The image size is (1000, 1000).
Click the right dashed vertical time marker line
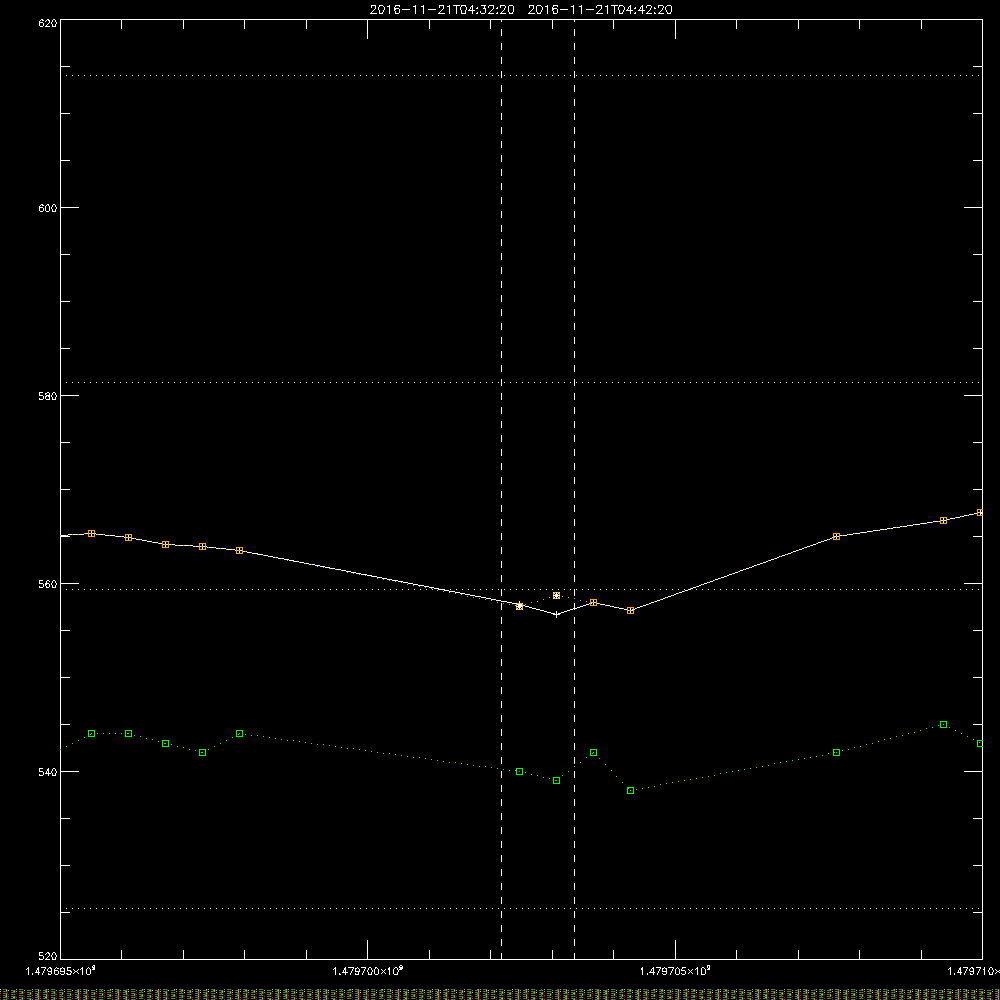(x=575, y=489)
